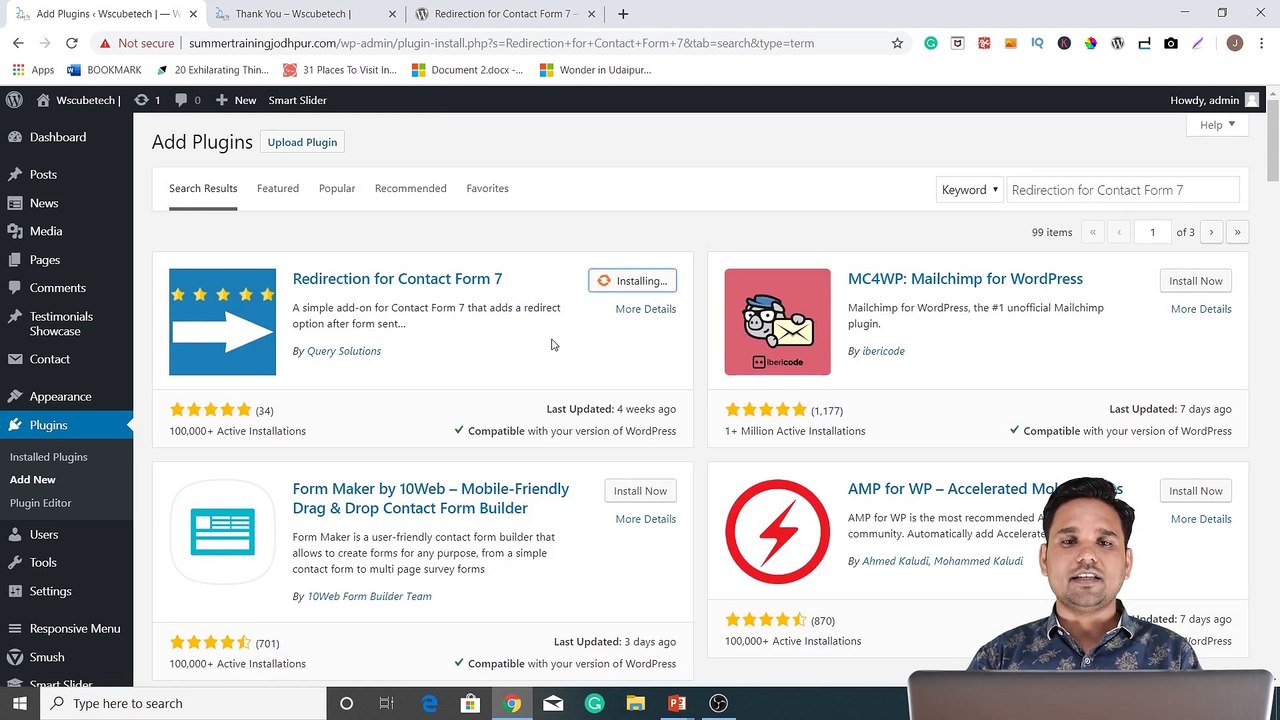Open a new Chrome tab
The image size is (1280, 720).
[x=623, y=14]
